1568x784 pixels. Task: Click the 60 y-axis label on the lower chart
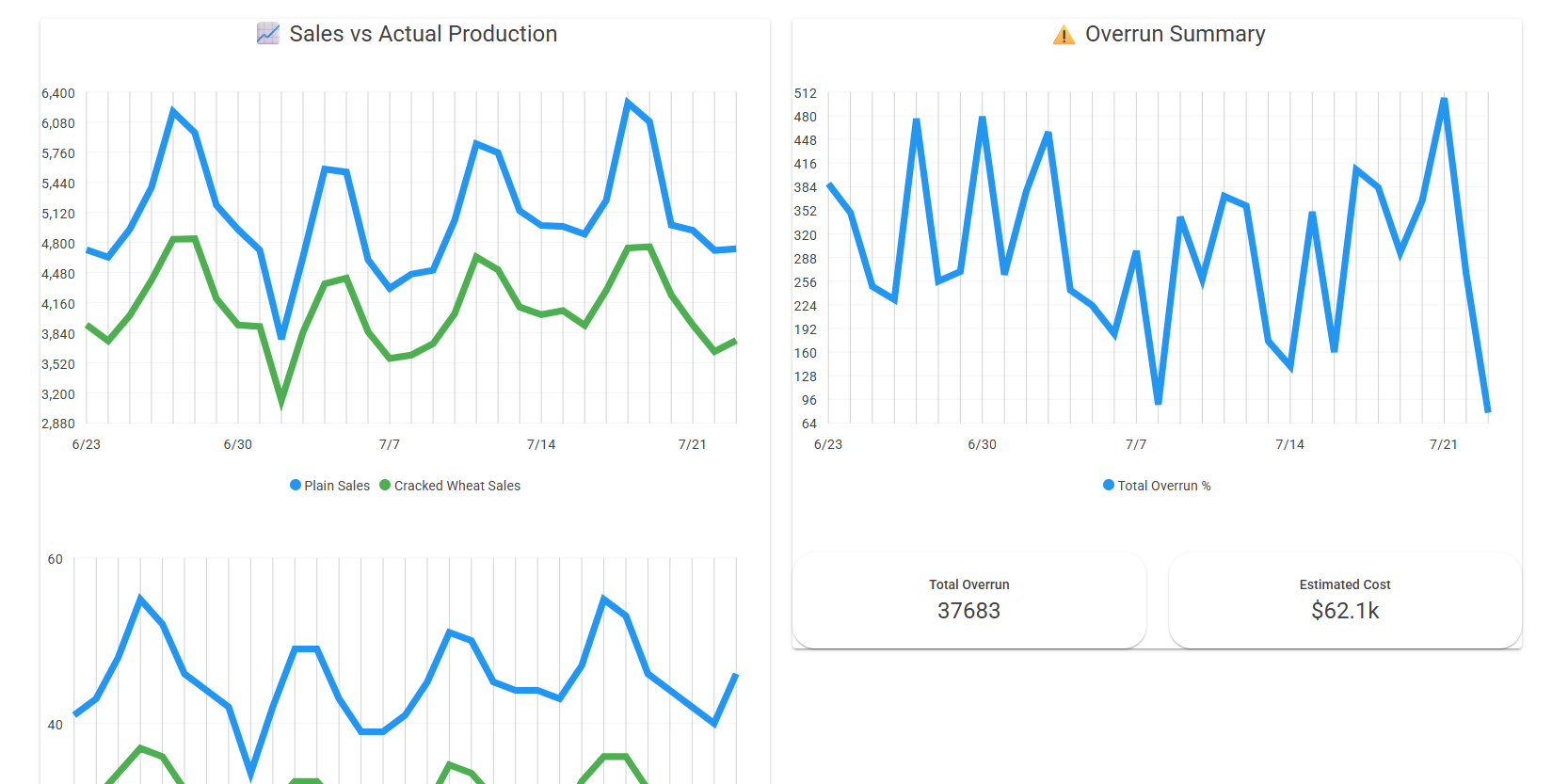coord(56,559)
